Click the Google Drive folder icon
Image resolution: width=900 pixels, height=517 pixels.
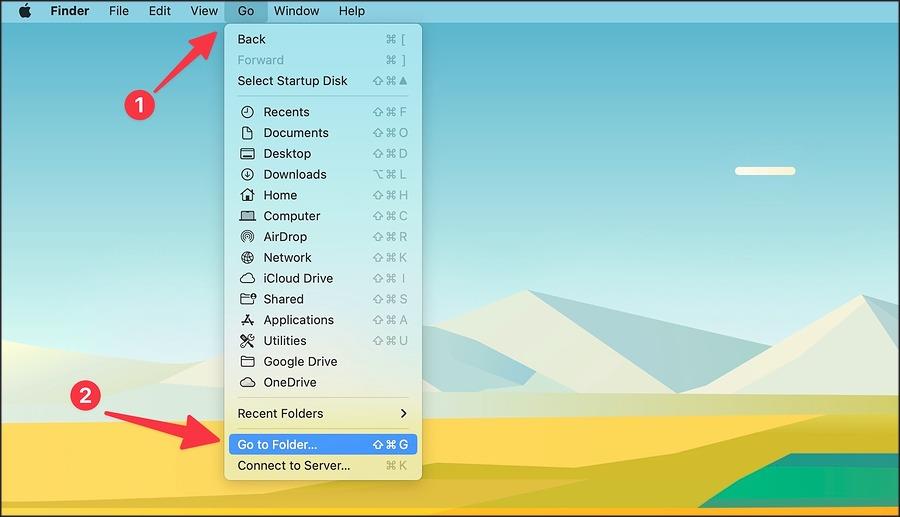pos(247,361)
